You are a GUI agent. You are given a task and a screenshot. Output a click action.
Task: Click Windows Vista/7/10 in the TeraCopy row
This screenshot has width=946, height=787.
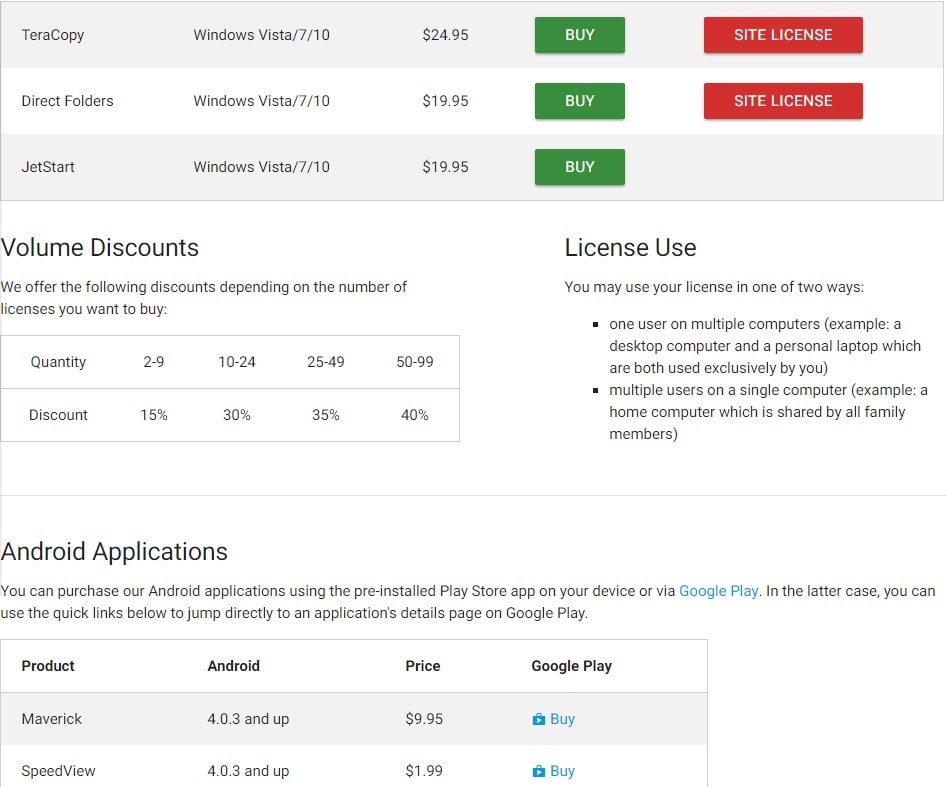coord(261,35)
